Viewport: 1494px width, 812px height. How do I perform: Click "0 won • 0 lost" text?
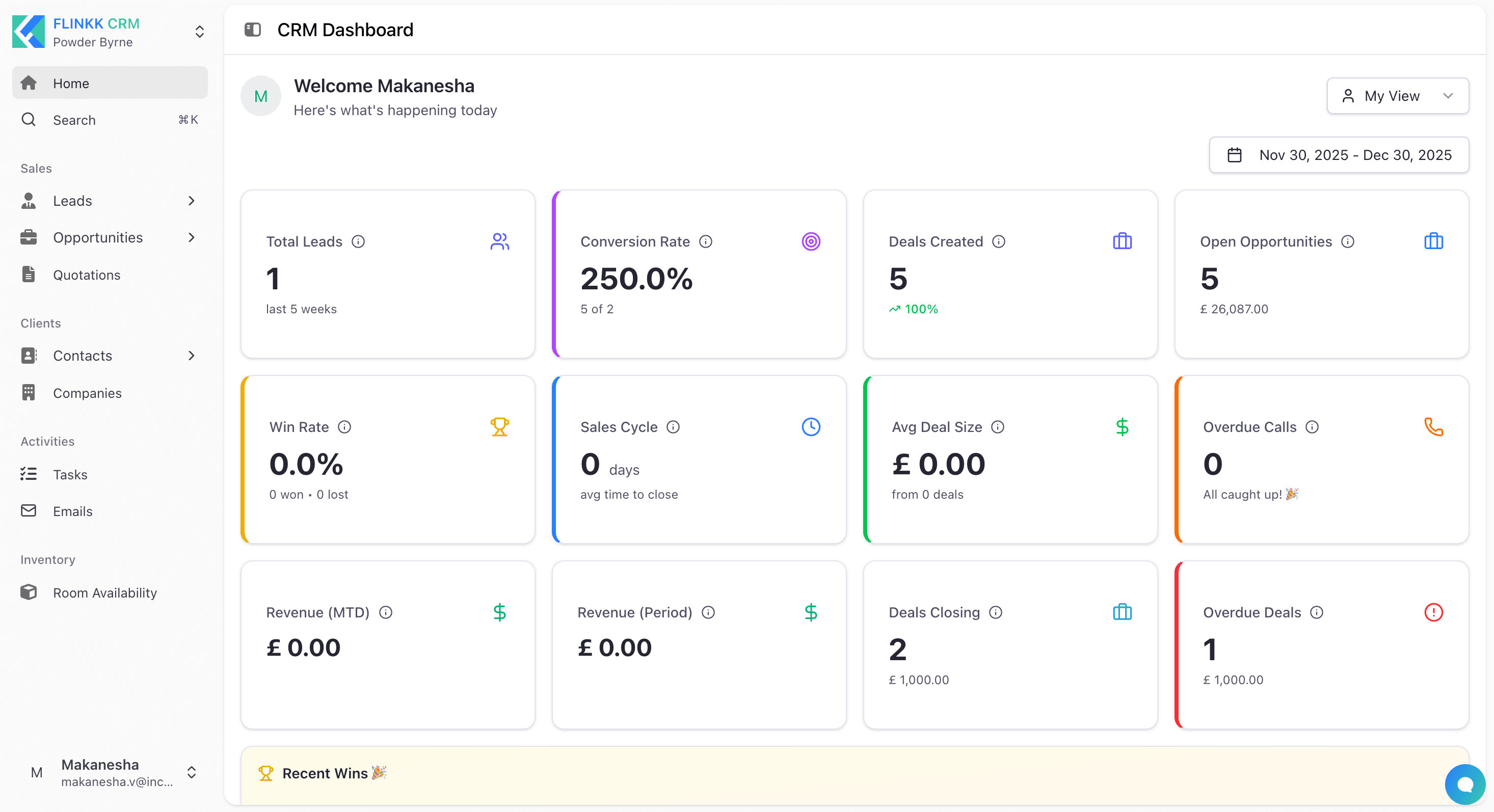tap(309, 495)
